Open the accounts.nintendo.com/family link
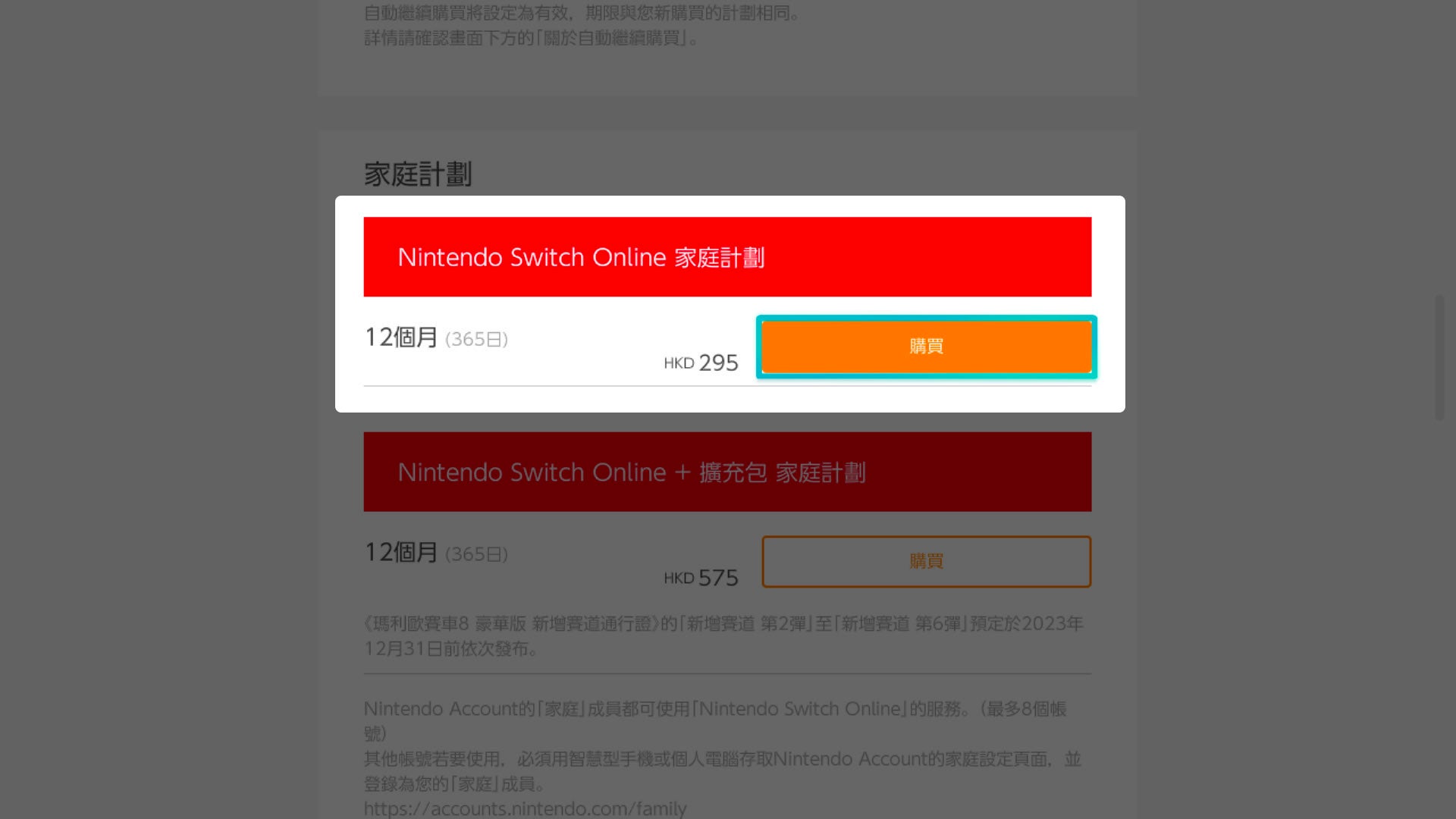The height and width of the screenshot is (819, 1456). (525, 808)
